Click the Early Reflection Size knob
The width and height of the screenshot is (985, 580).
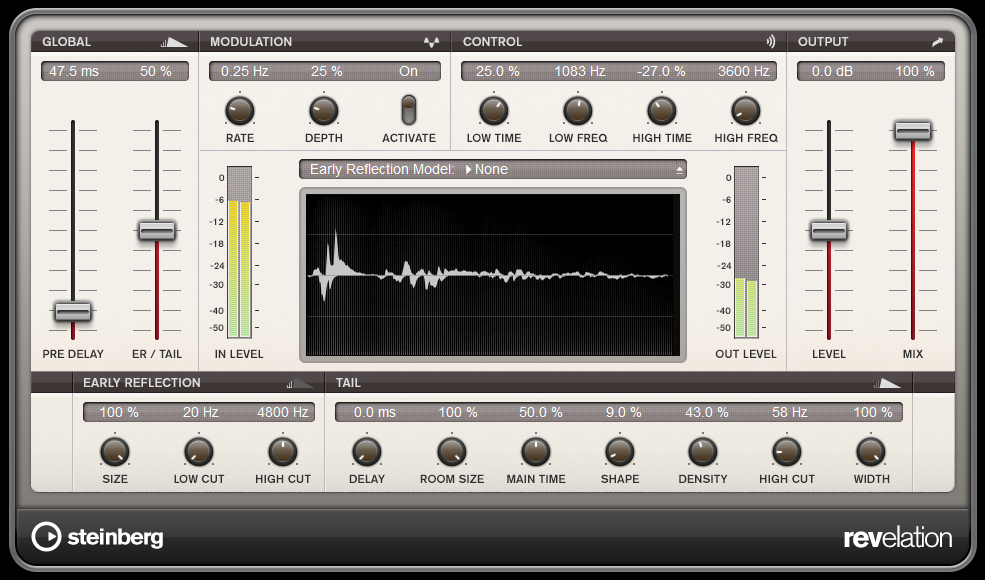click(115, 452)
